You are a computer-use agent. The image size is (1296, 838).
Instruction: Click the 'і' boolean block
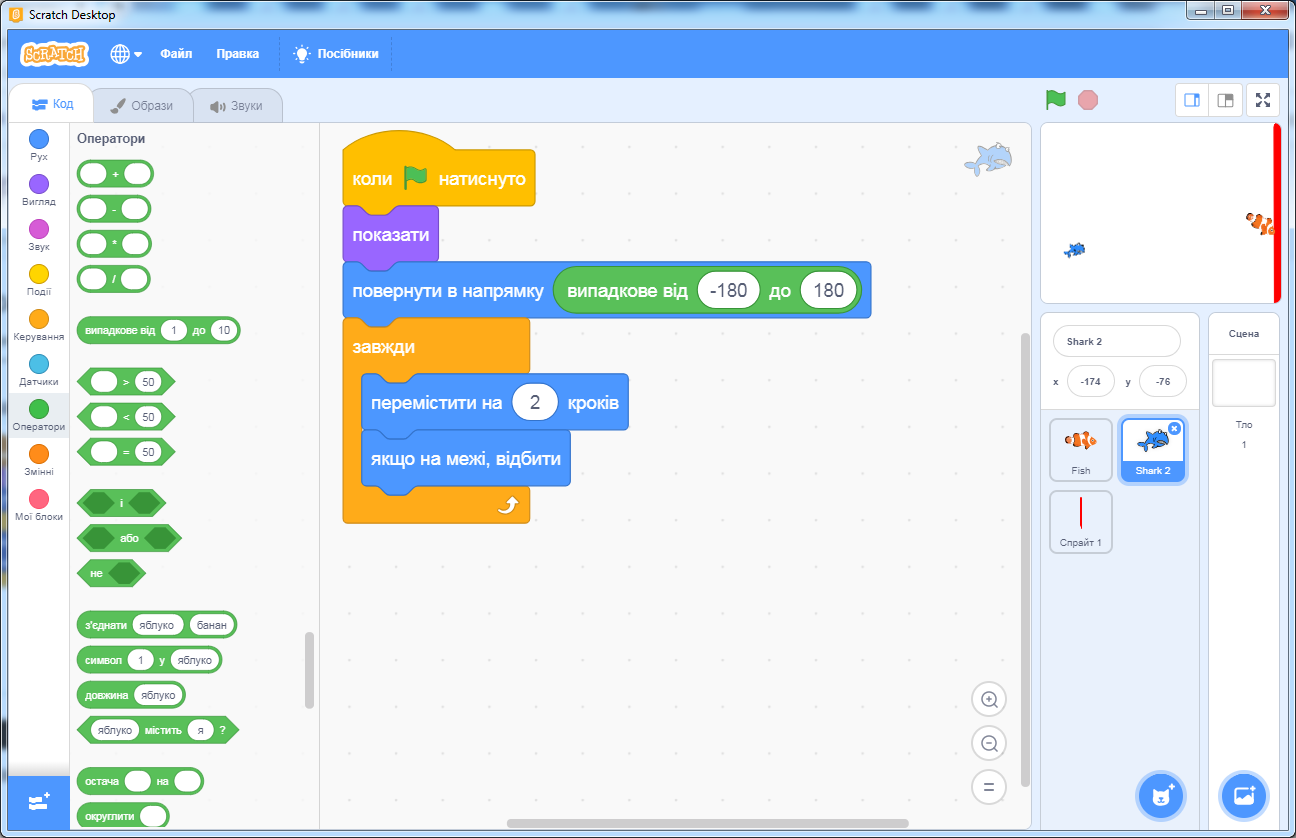pos(121,503)
